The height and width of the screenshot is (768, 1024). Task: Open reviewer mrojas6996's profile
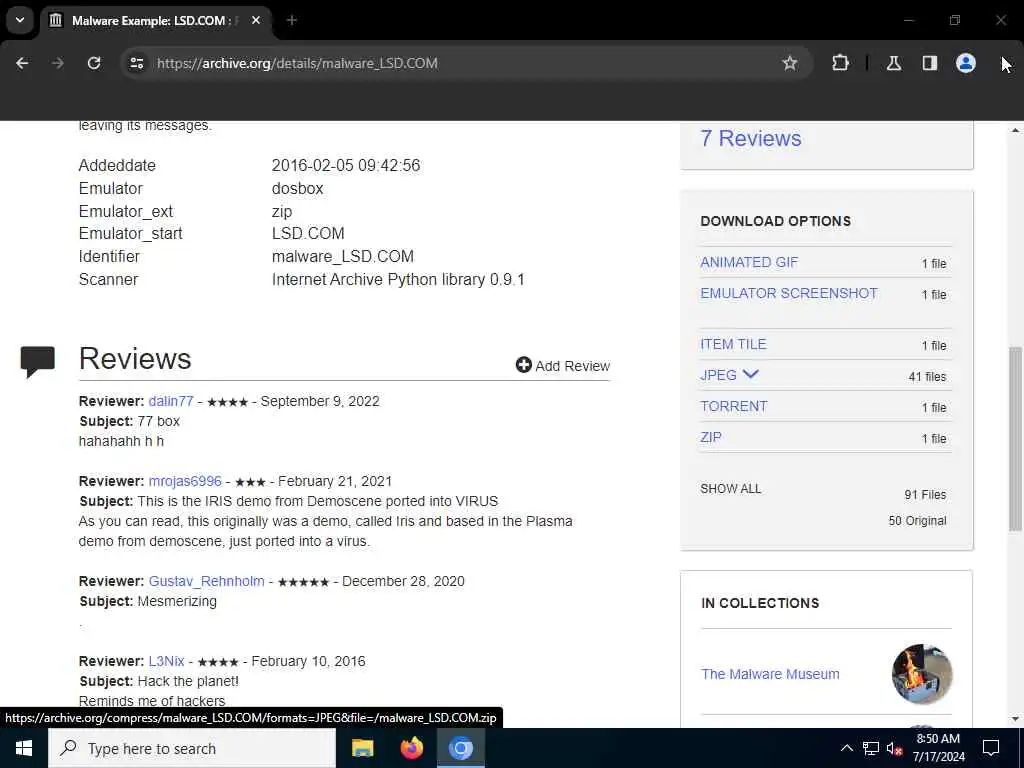pos(185,481)
